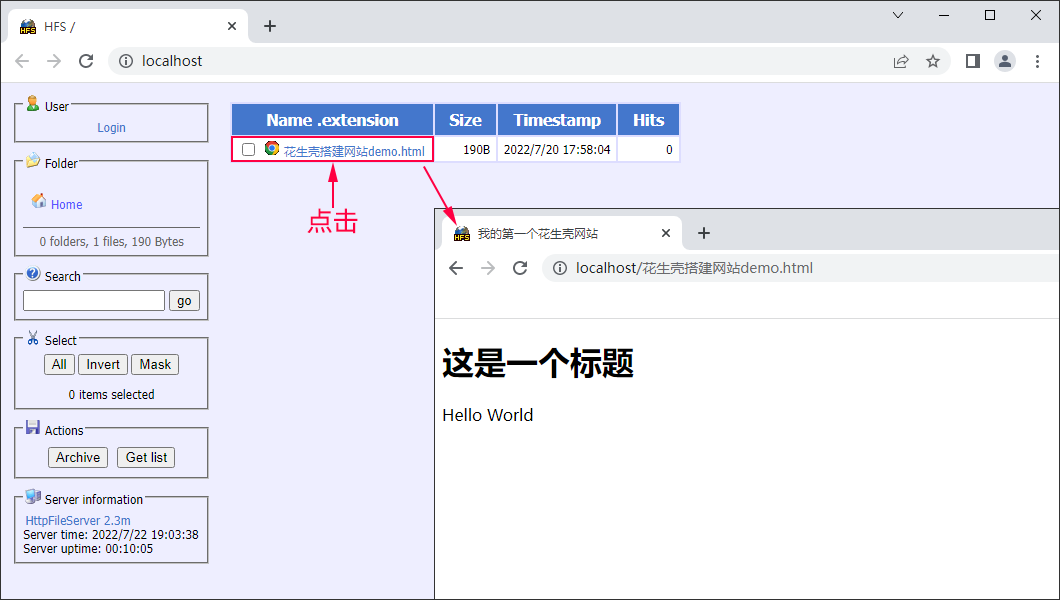Open the browser side panel icon

pyautogui.click(x=972, y=61)
